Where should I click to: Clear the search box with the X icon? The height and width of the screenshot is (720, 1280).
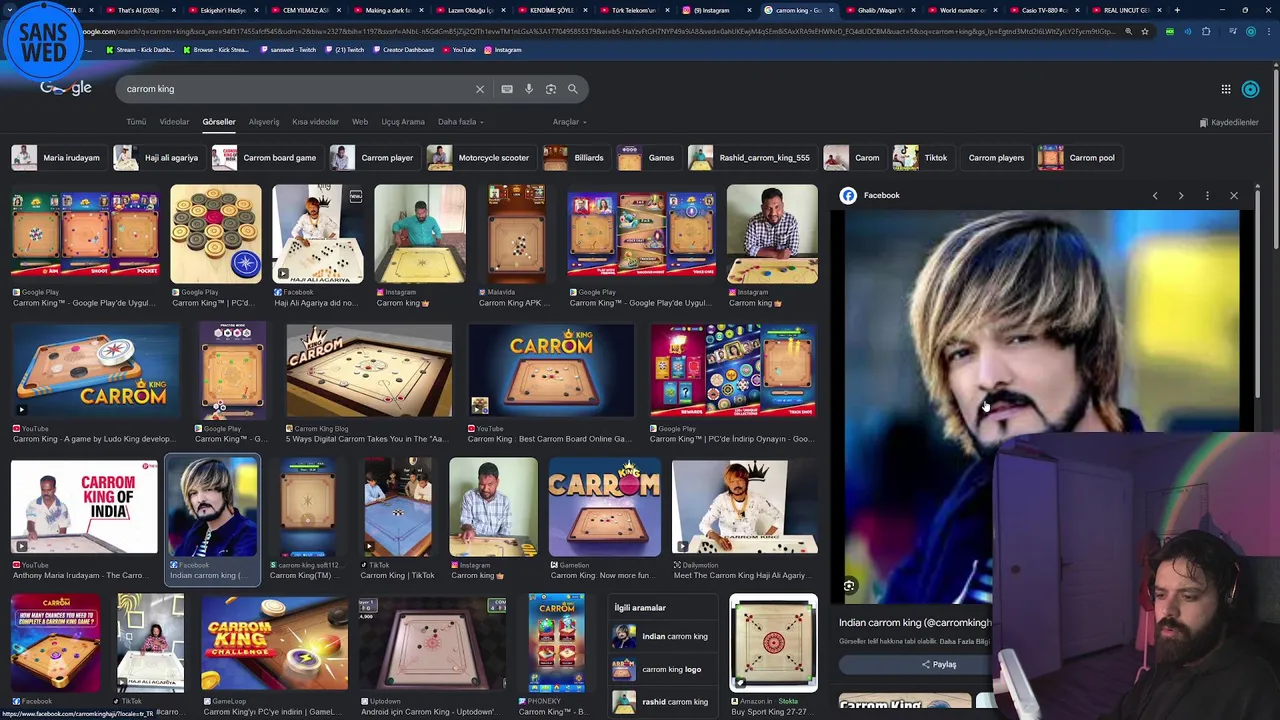click(x=480, y=89)
